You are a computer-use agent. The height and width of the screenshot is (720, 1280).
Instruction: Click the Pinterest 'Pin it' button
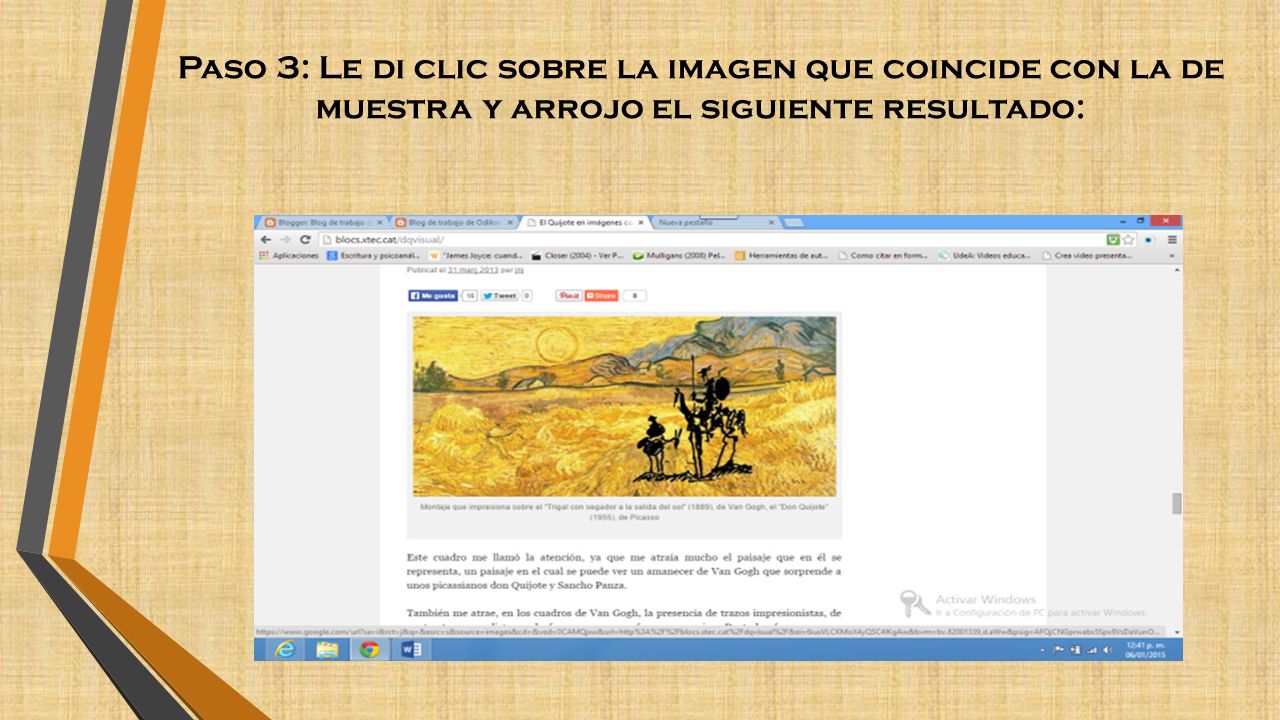tap(569, 296)
